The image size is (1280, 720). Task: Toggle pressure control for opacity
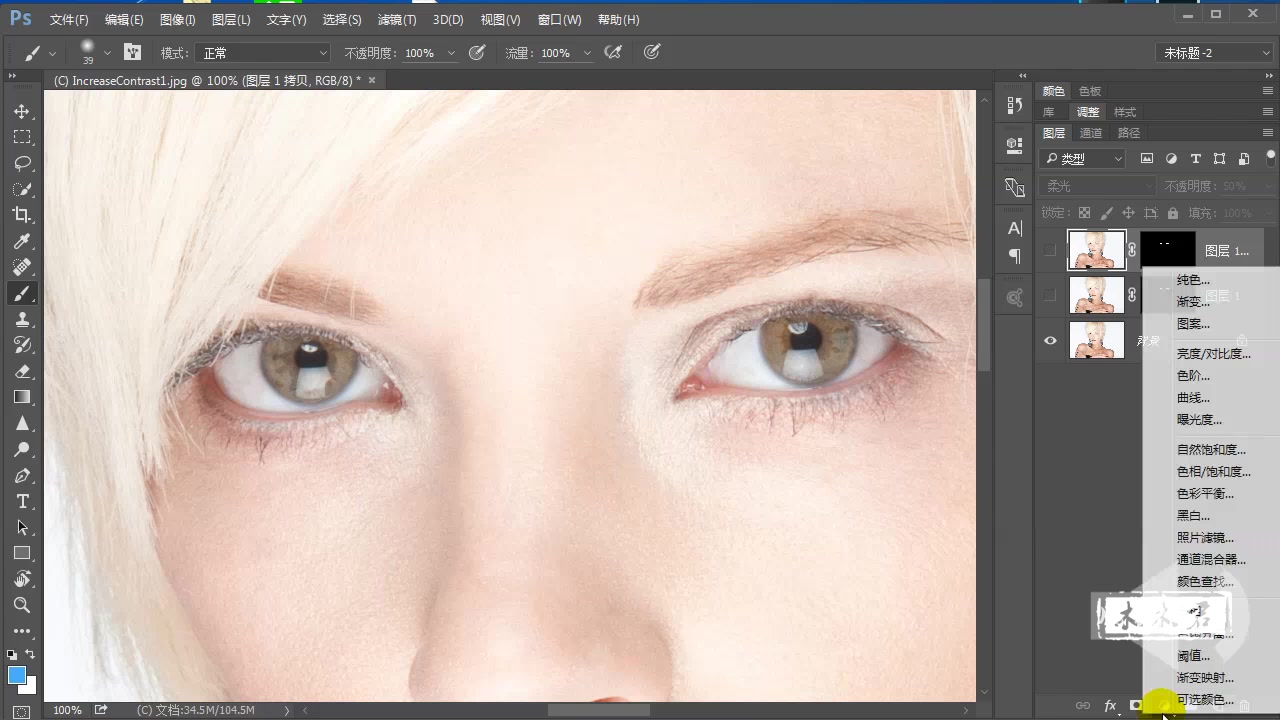click(477, 52)
